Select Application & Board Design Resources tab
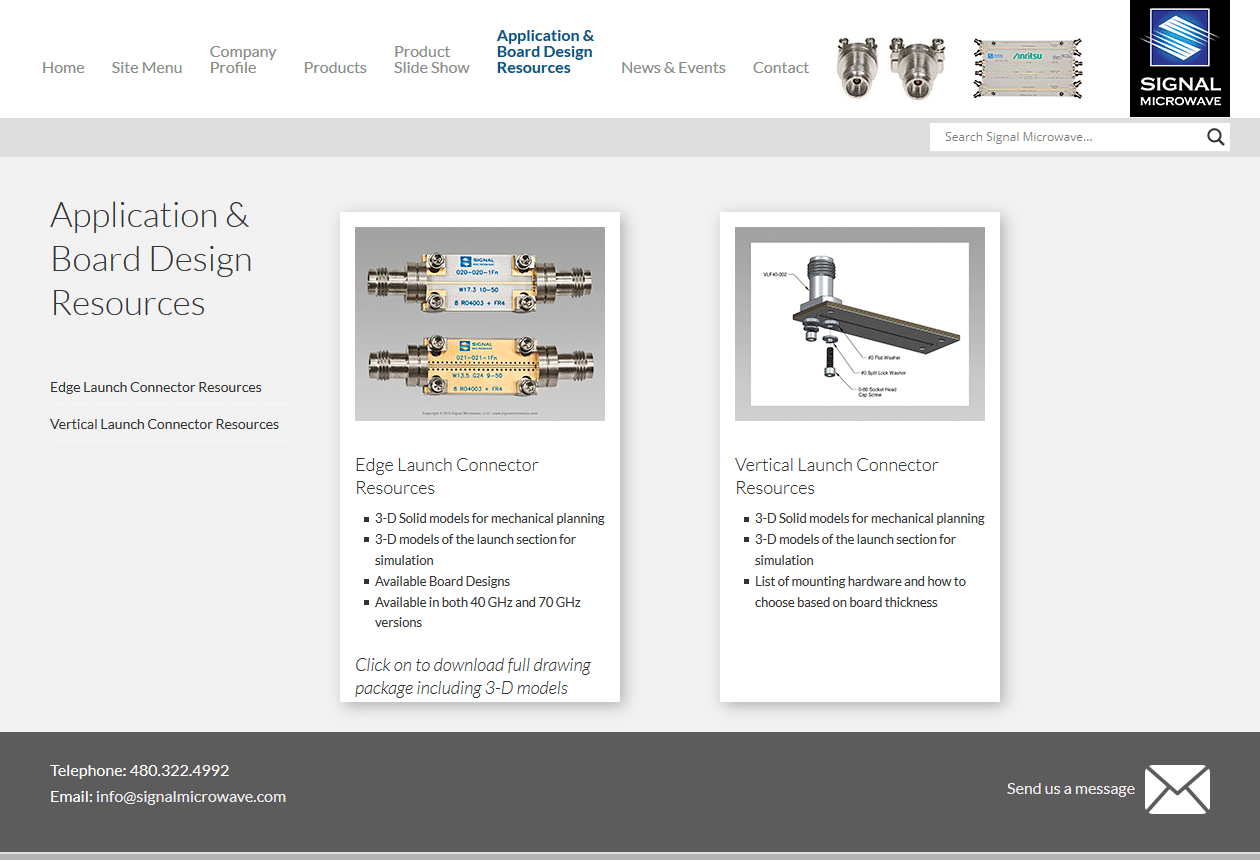 coord(545,52)
